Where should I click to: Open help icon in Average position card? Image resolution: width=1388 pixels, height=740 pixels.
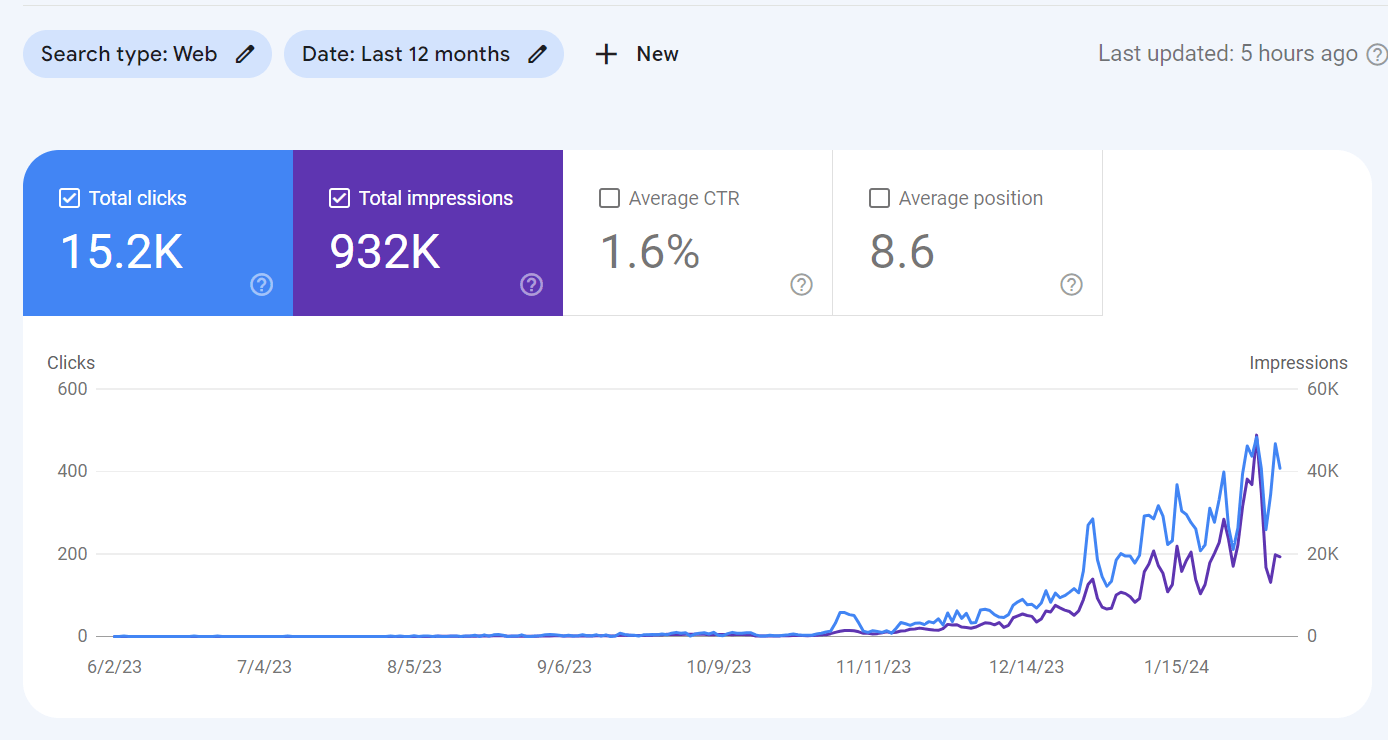[x=1071, y=285]
